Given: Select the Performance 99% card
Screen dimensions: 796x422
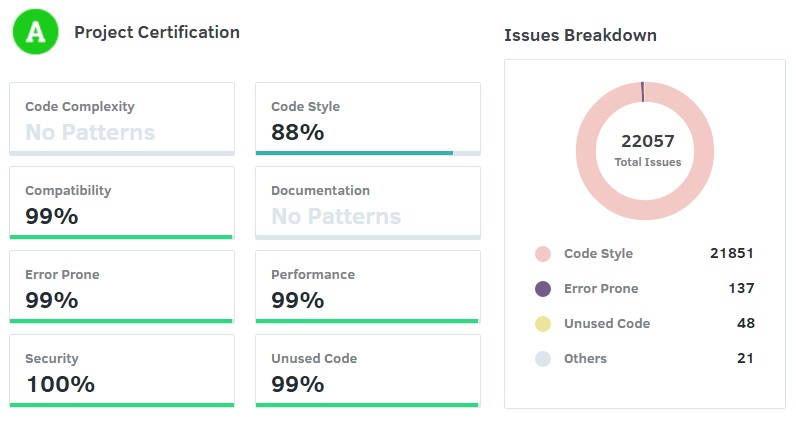Looking at the screenshot, I should [368, 287].
